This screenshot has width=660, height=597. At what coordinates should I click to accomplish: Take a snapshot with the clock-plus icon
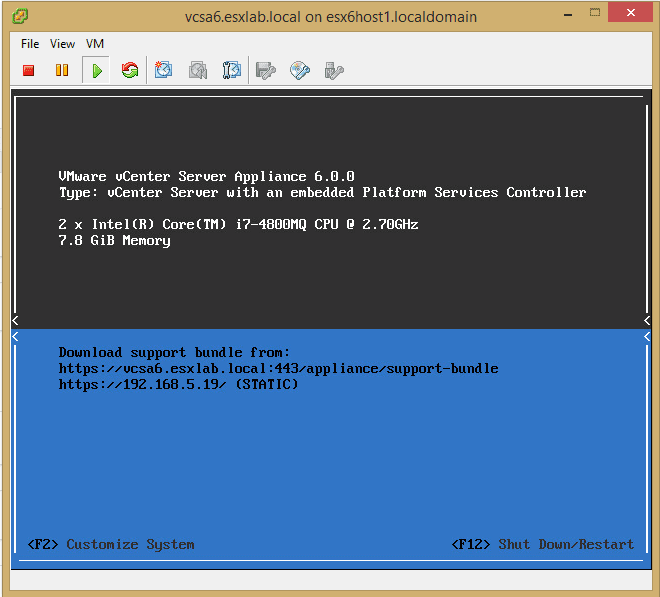pyautogui.click(x=163, y=70)
